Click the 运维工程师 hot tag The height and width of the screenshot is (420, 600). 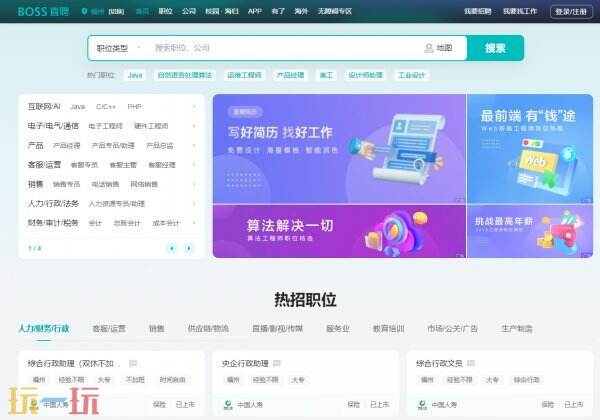245,75
